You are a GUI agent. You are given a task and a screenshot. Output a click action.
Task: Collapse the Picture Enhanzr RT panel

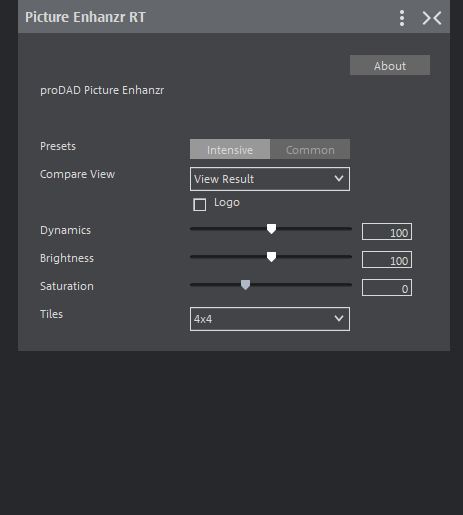[x=432, y=18]
